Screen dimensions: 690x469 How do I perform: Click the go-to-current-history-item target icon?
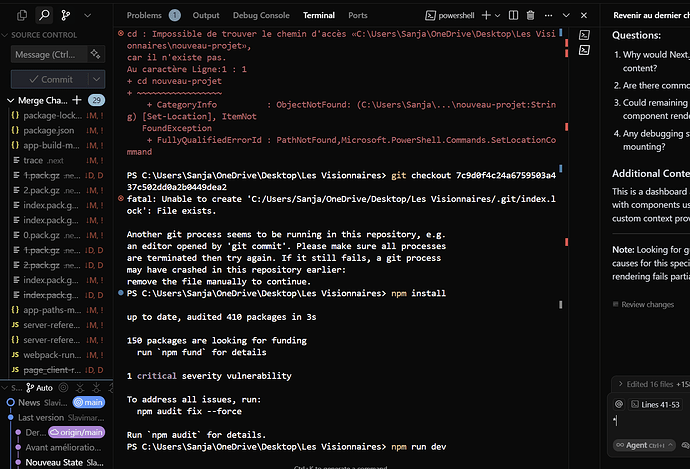(x=64, y=388)
